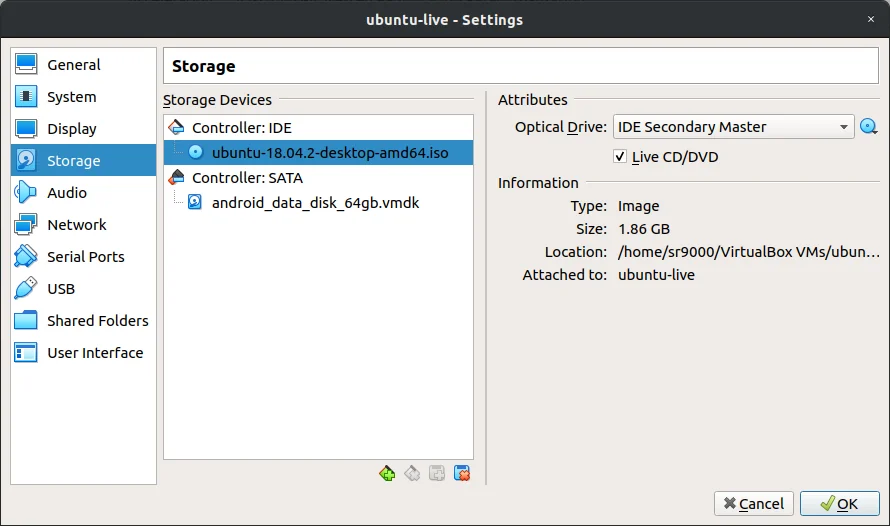
Task: Remove the selected storage attachment
Action: pos(462,473)
